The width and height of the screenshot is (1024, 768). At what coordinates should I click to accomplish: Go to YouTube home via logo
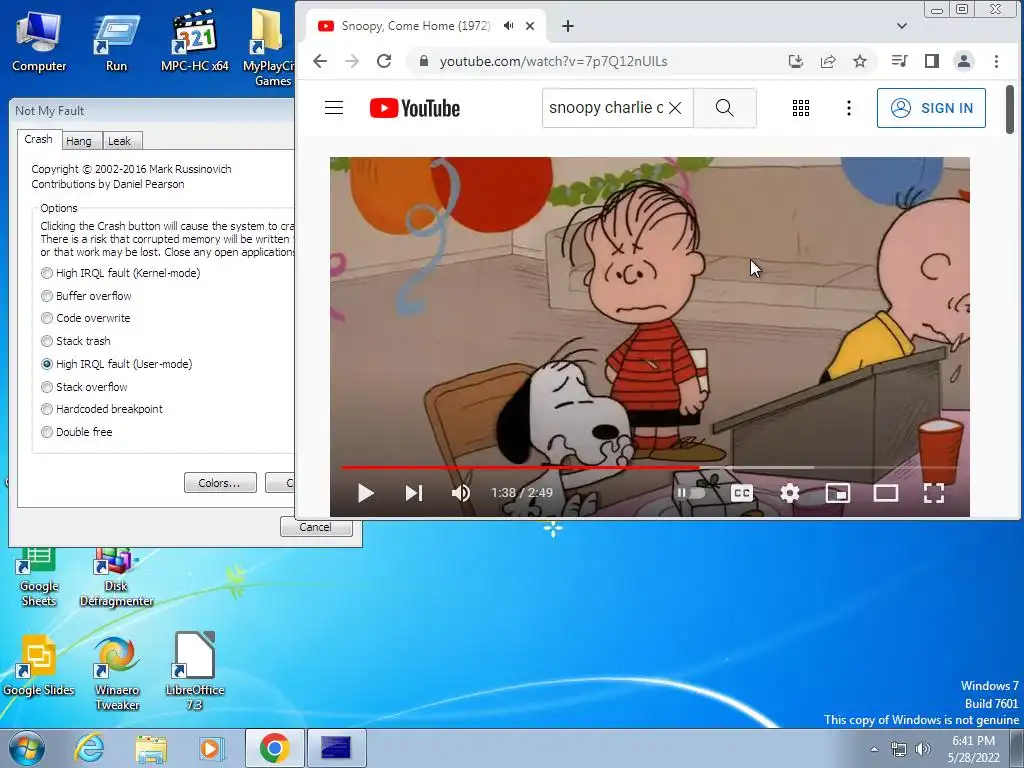[x=415, y=108]
